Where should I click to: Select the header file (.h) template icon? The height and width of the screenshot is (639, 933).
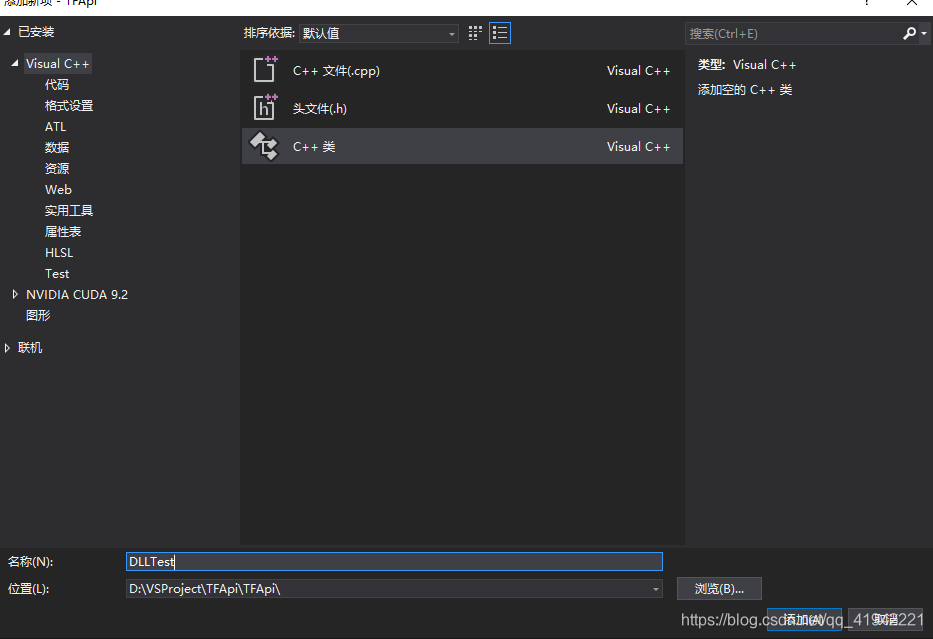[265, 107]
